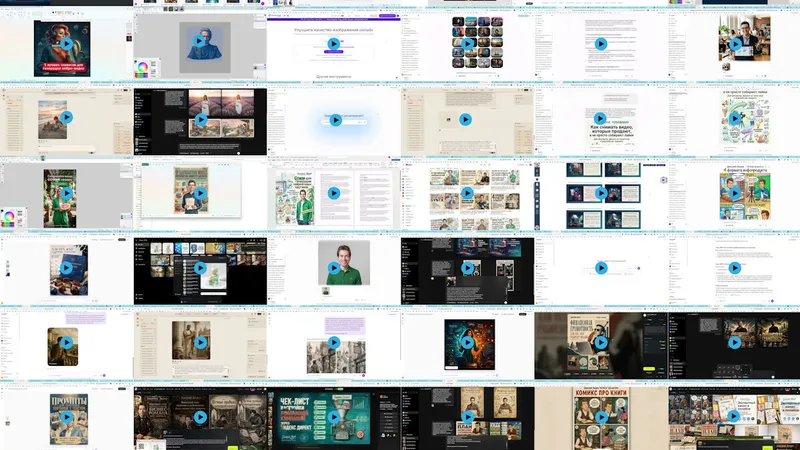The height and width of the screenshot is (450, 800).
Task: Play the 'КОМИКС ПРО КНИГИ' video
Action: (601, 417)
